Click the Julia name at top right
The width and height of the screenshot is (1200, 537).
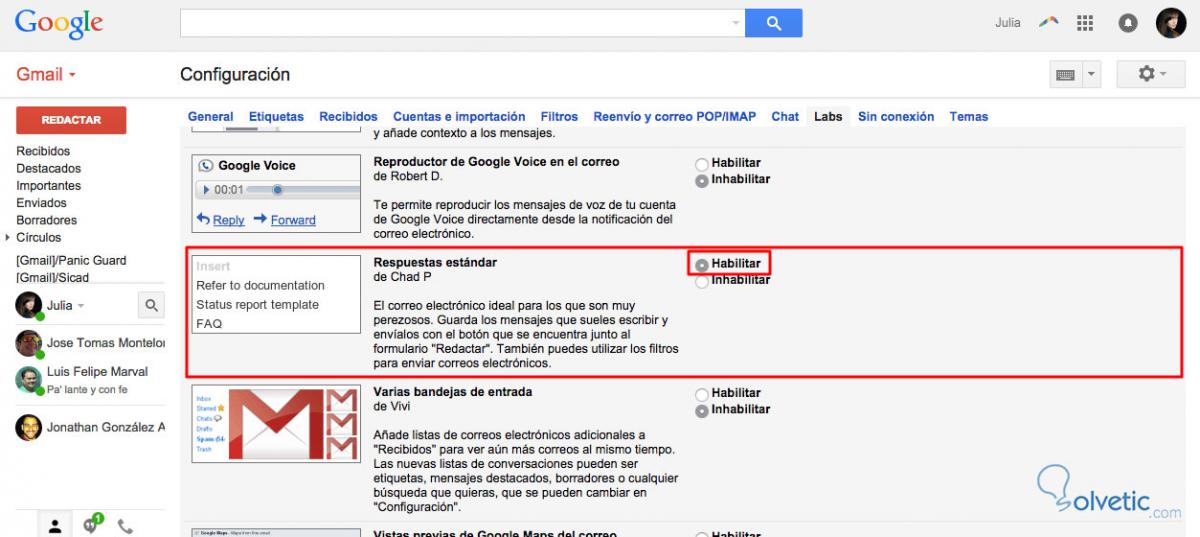(1008, 23)
